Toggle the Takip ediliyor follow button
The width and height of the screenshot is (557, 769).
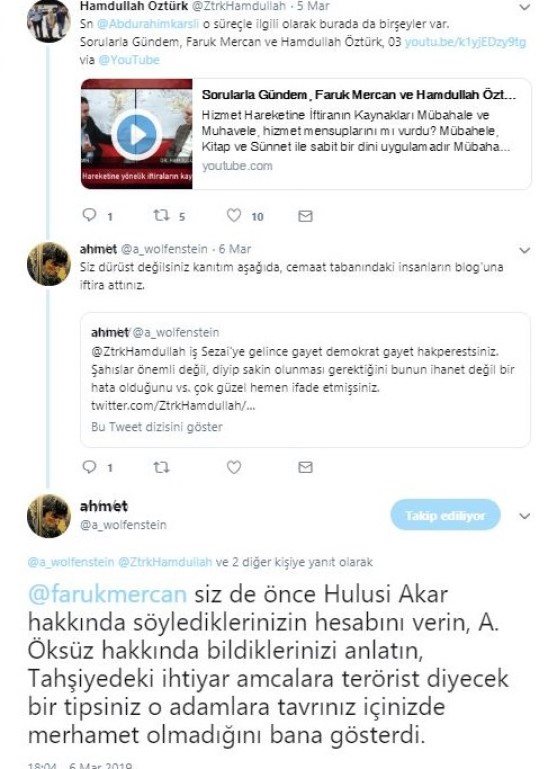tap(445, 515)
